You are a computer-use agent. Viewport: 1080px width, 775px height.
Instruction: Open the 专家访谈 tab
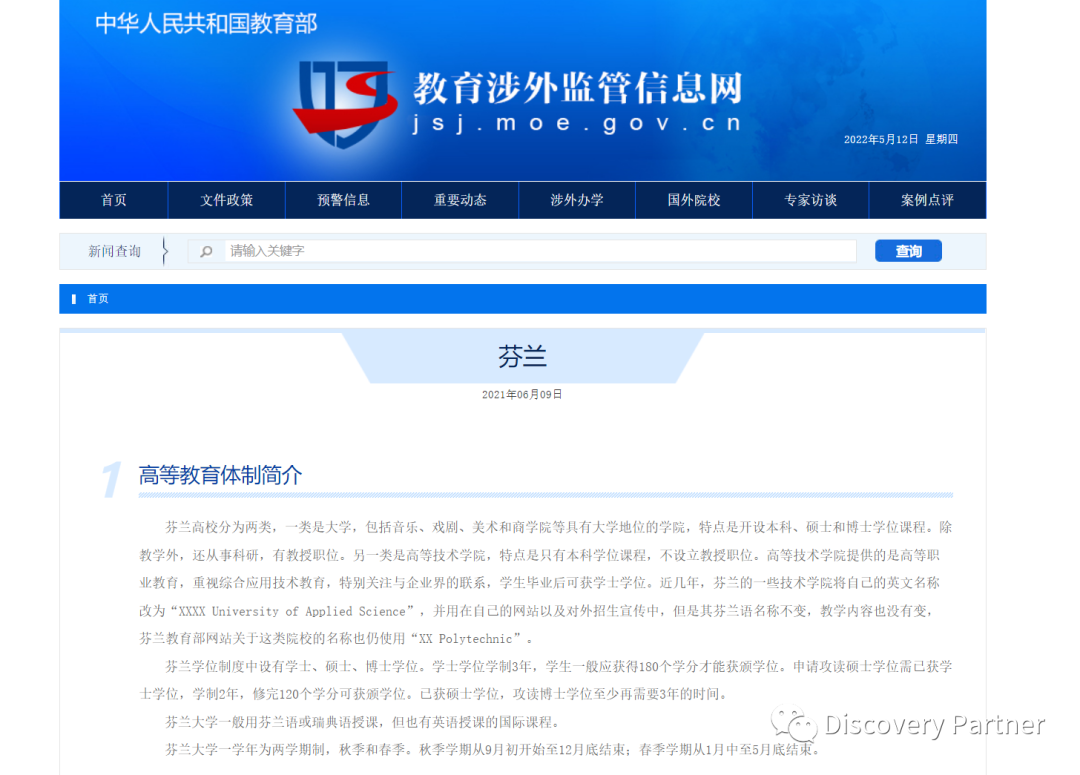pos(810,200)
